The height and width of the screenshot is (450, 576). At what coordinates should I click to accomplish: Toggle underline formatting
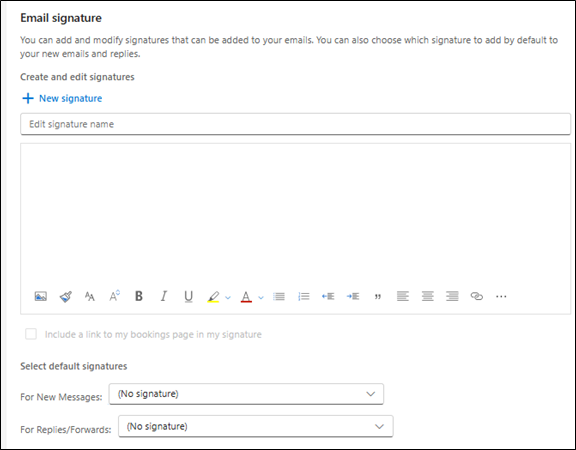click(188, 296)
